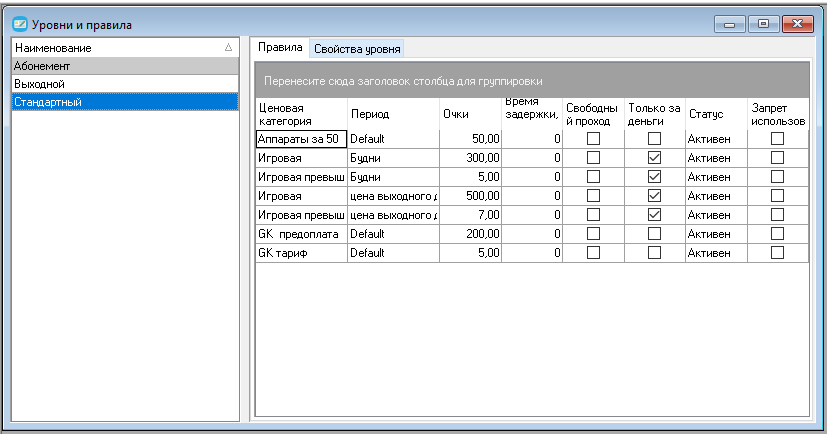Click the Будни cell in the 300,00 row
827x434 pixels.
(x=393, y=158)
